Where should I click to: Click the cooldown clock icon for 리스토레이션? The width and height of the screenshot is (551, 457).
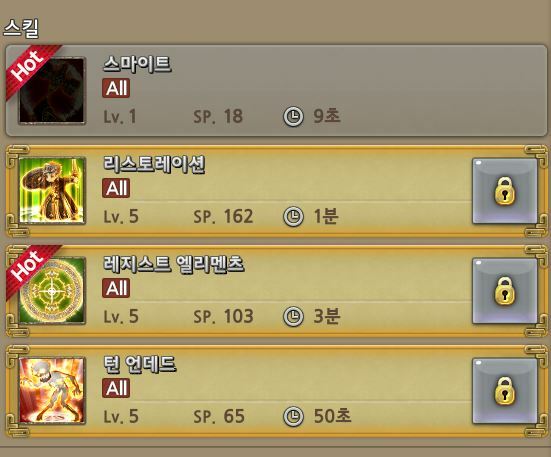[293, 216]
